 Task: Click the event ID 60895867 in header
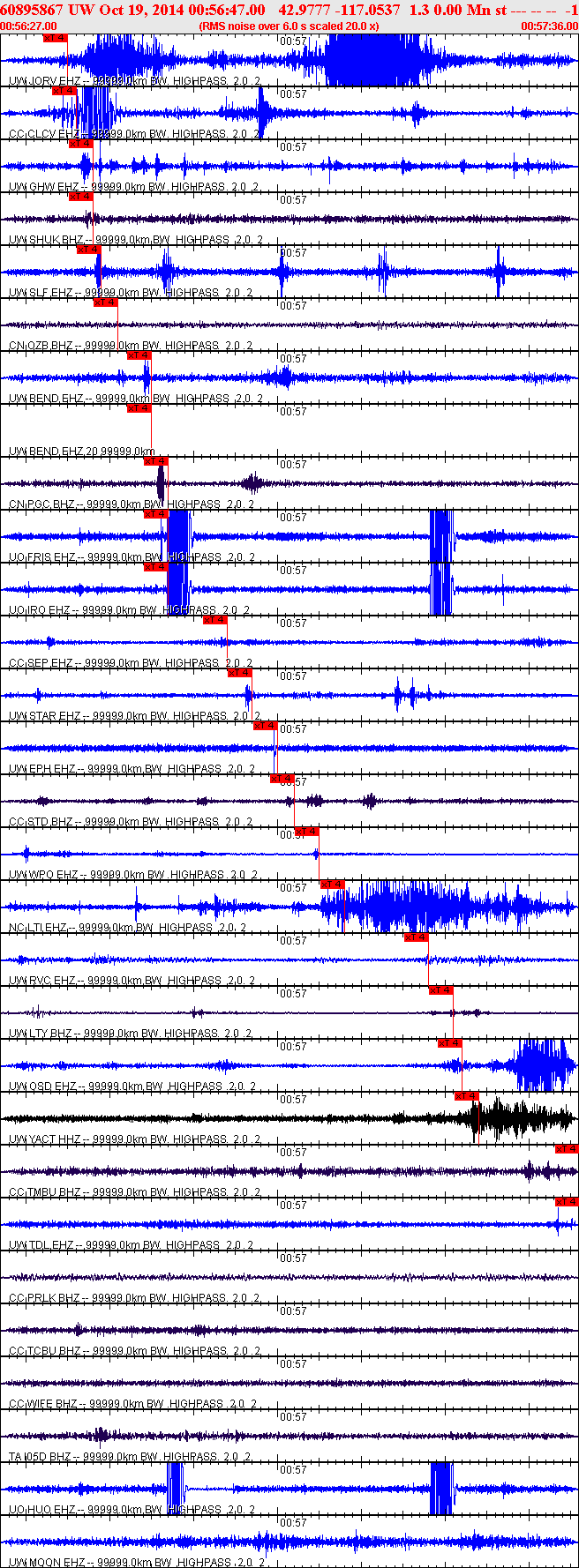(33, 10)
